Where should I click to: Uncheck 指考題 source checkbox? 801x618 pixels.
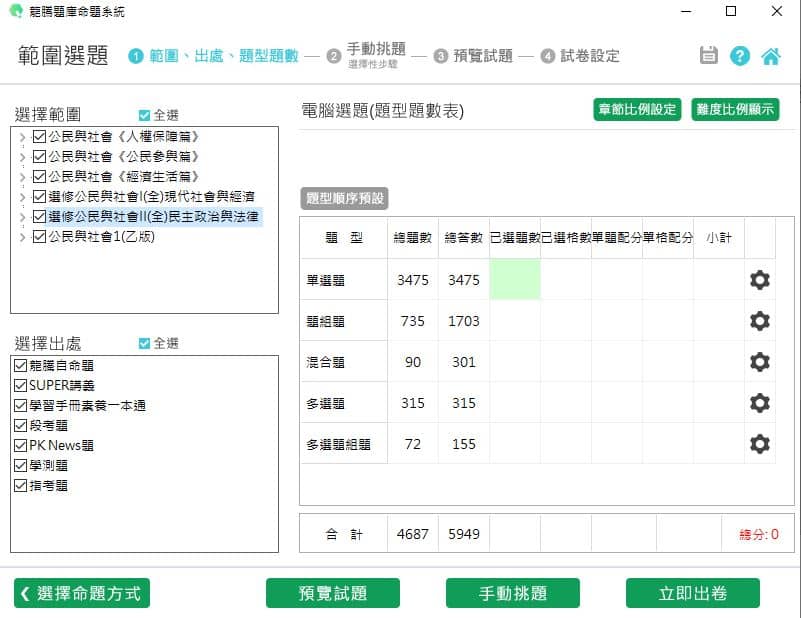(20, 485)
